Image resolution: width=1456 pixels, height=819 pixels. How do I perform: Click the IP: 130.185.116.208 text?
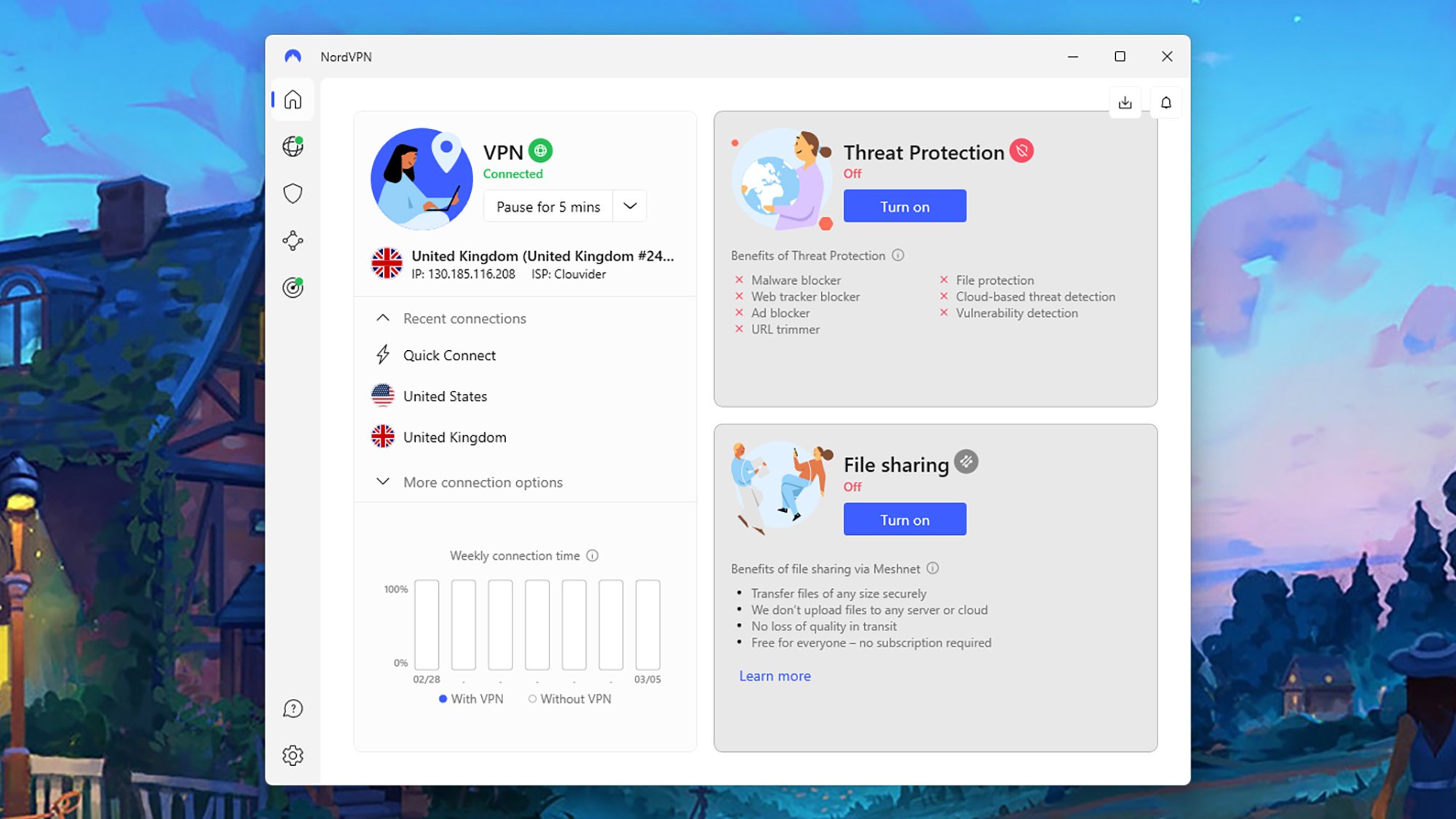point(463,274)
